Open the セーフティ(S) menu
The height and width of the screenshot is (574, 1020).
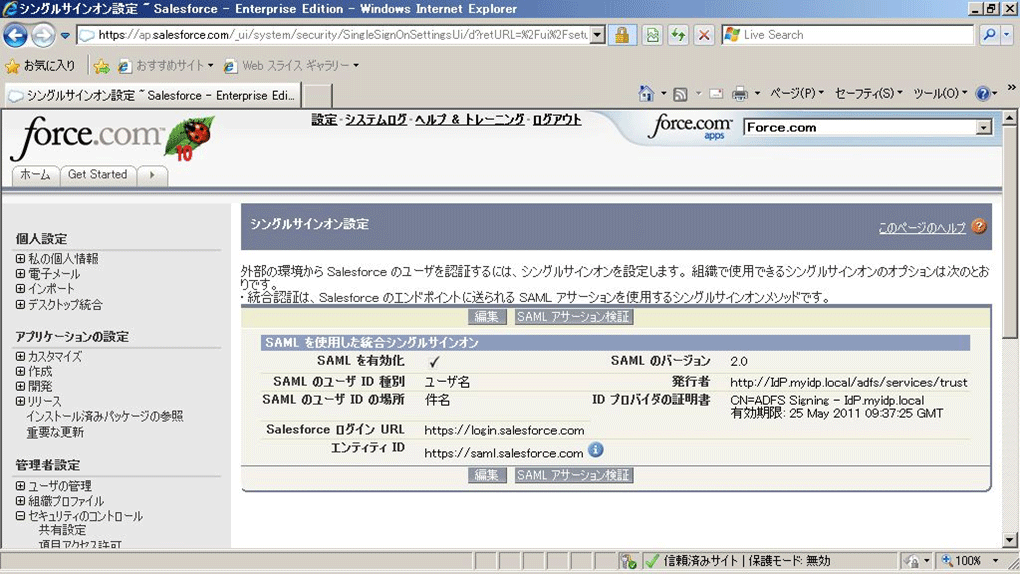tap(868, 94)
